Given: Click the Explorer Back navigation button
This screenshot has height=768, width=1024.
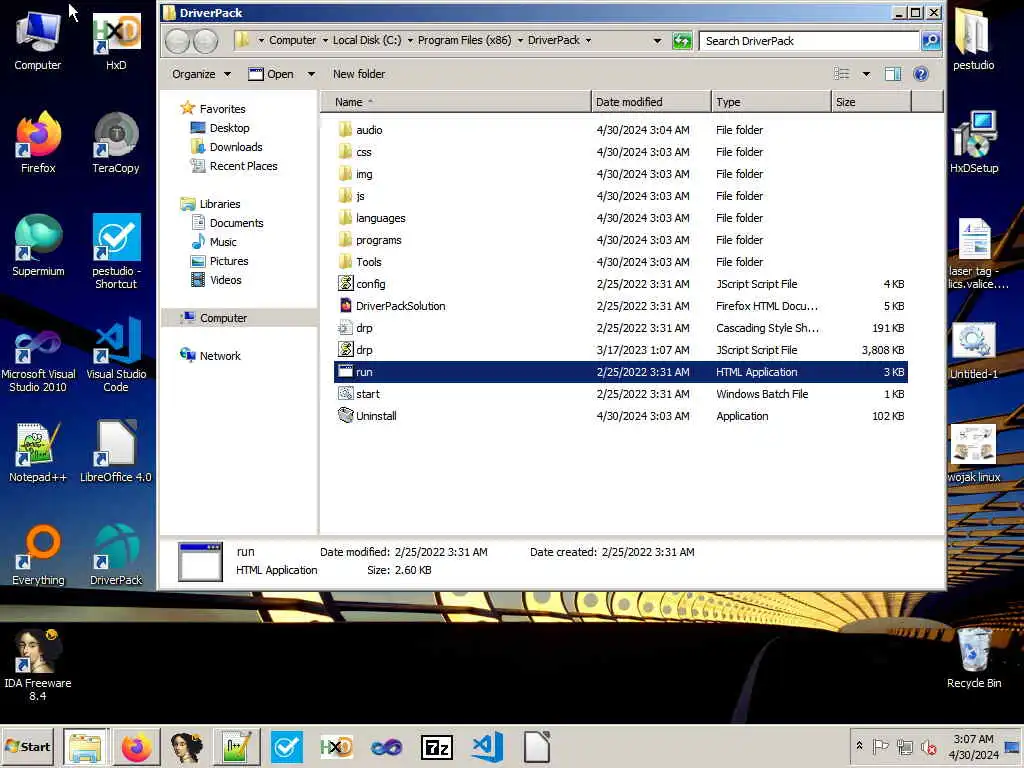Looking at the screenshot, I should 178,41.
